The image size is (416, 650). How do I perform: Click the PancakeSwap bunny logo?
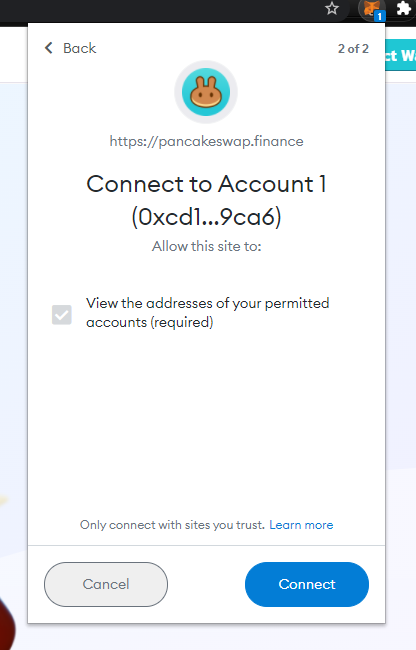pyautogui.click(x=206, y=92)
